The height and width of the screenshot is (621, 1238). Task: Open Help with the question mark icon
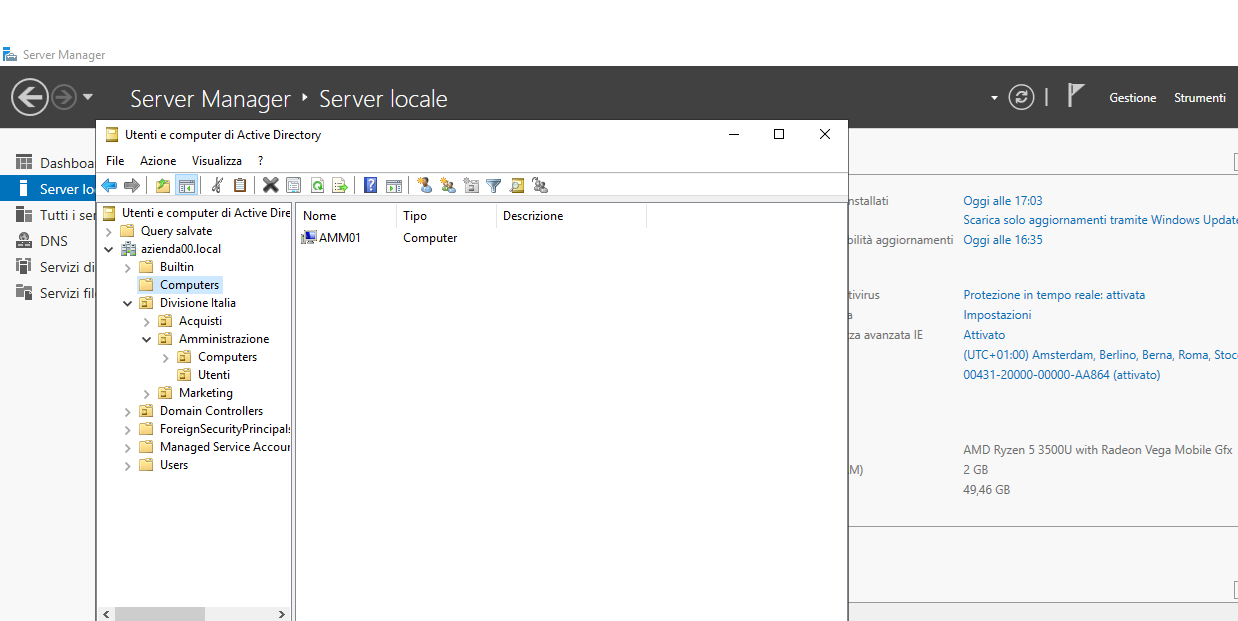tap(370, 185)
